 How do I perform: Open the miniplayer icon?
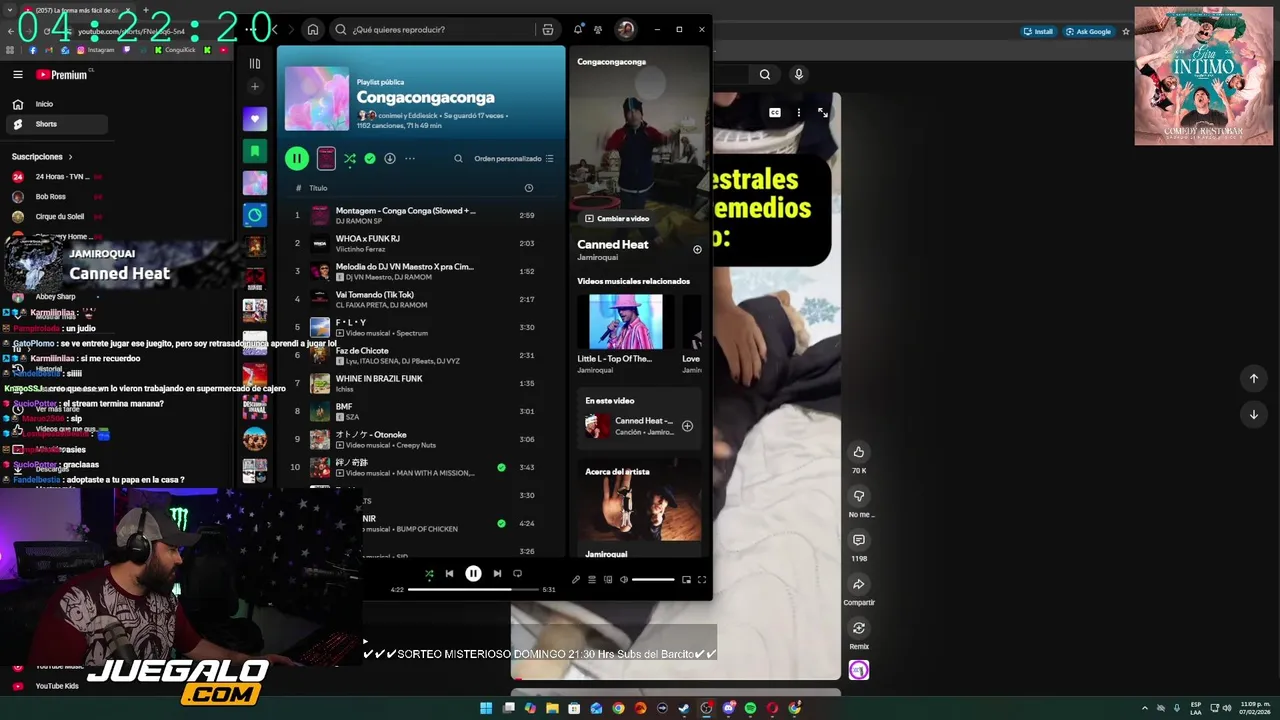click(686, 580)
